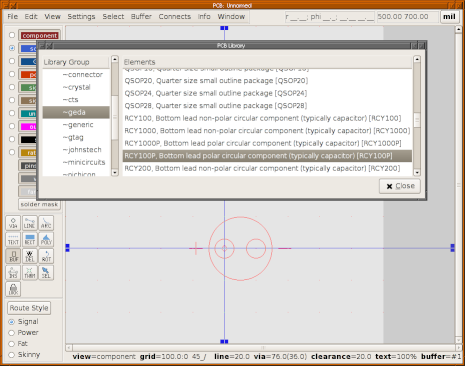Screen dimensions: 465x366
Task: Select the ~gtag library group
Action: point(76,137)
